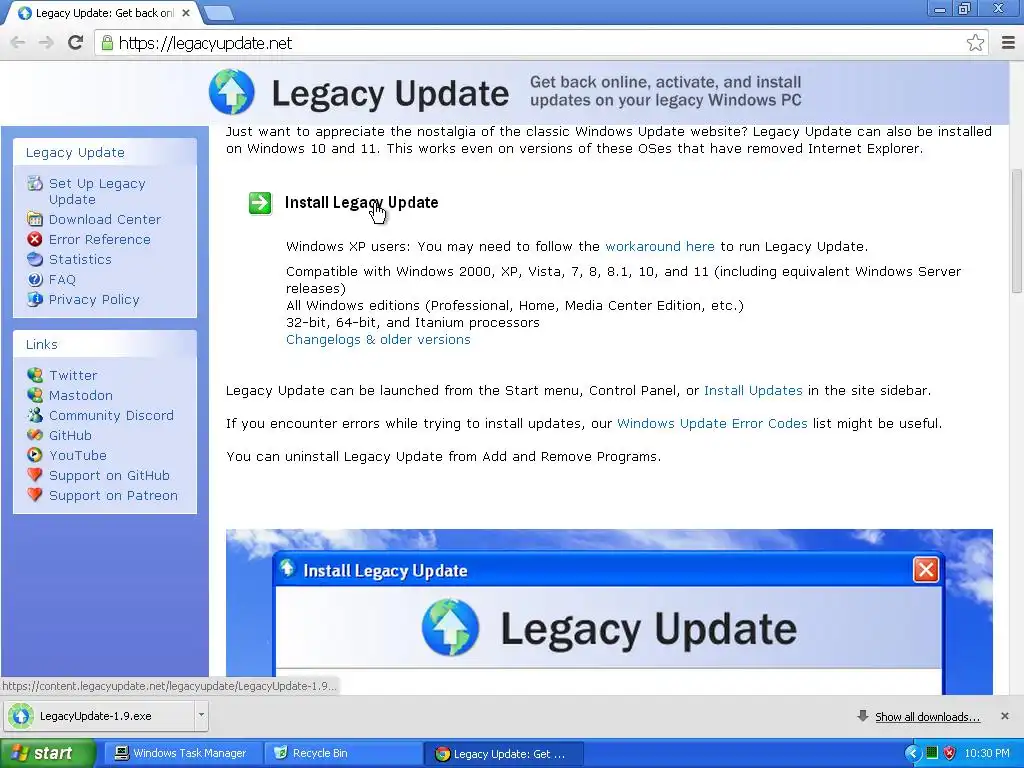Click the installer screenshot image
Viewport: 1024px width, 768px height.
[609, 612]
